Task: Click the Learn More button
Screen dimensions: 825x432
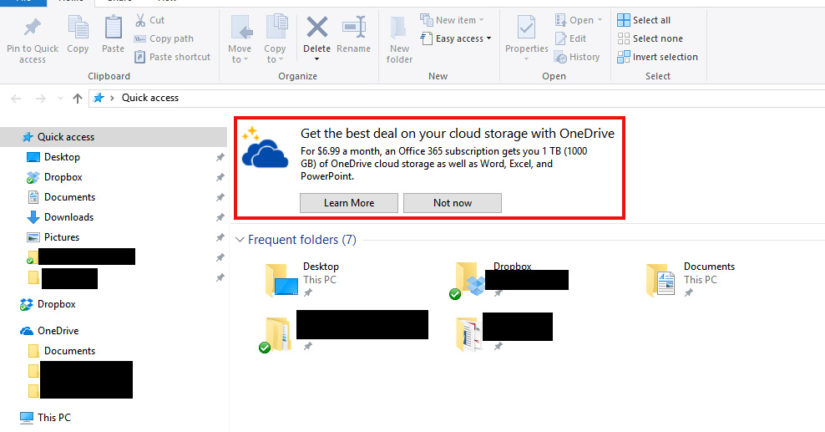Action: click(x=349, y=203)
